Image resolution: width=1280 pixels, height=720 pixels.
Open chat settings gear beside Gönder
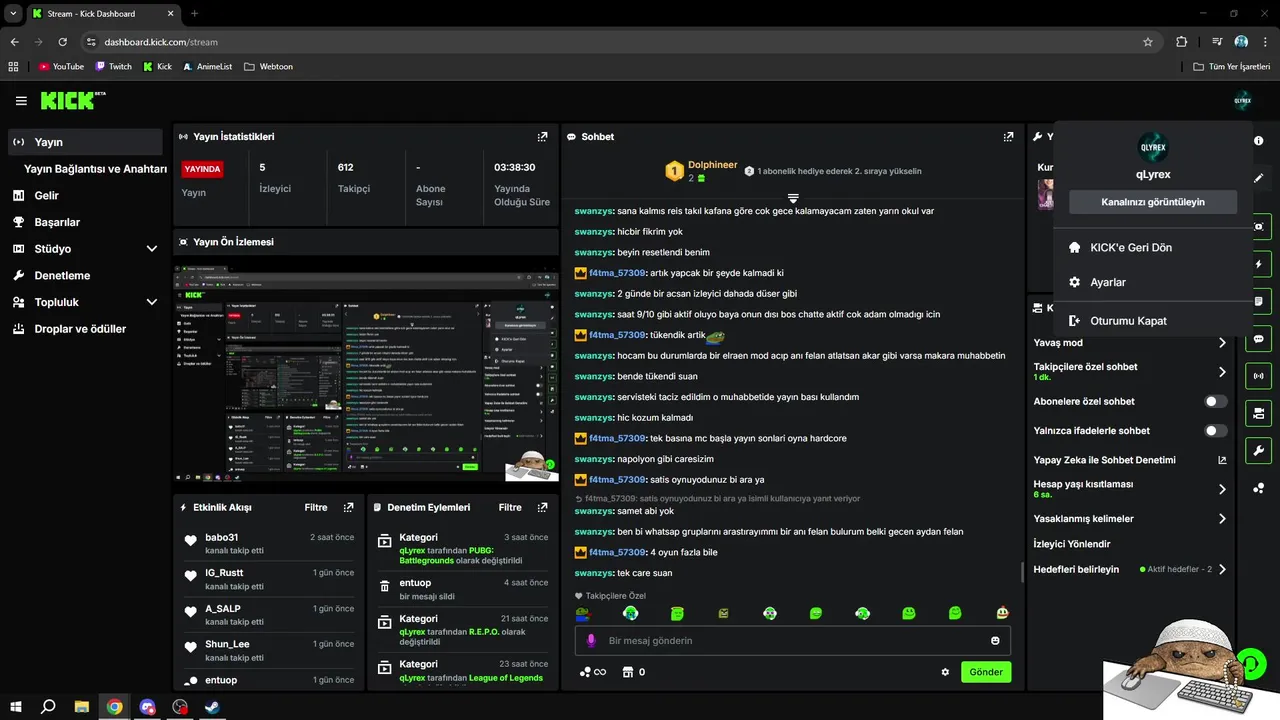point(945,672)
